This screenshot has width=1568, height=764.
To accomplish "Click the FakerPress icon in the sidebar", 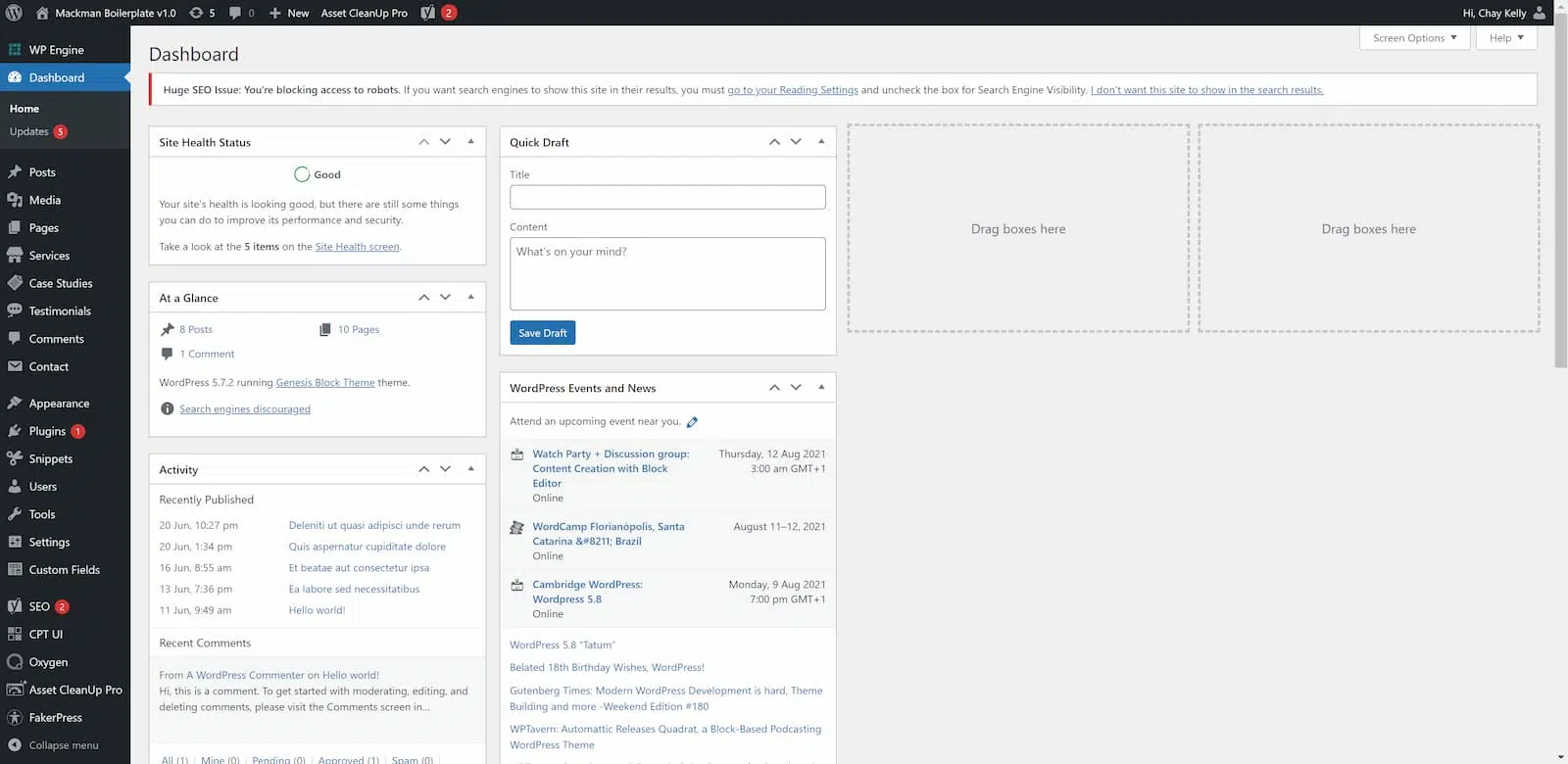I will (15, 718).
